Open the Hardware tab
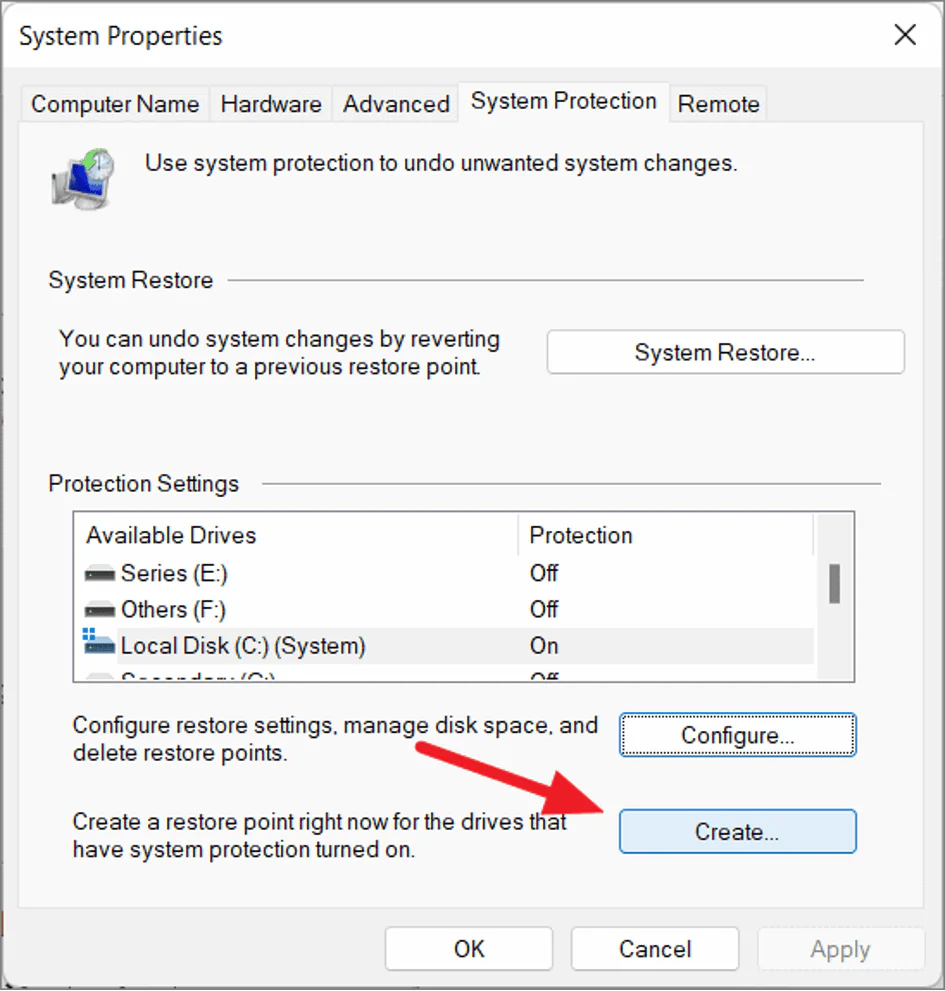Screen dimensions: 945x991 point(271,104)
